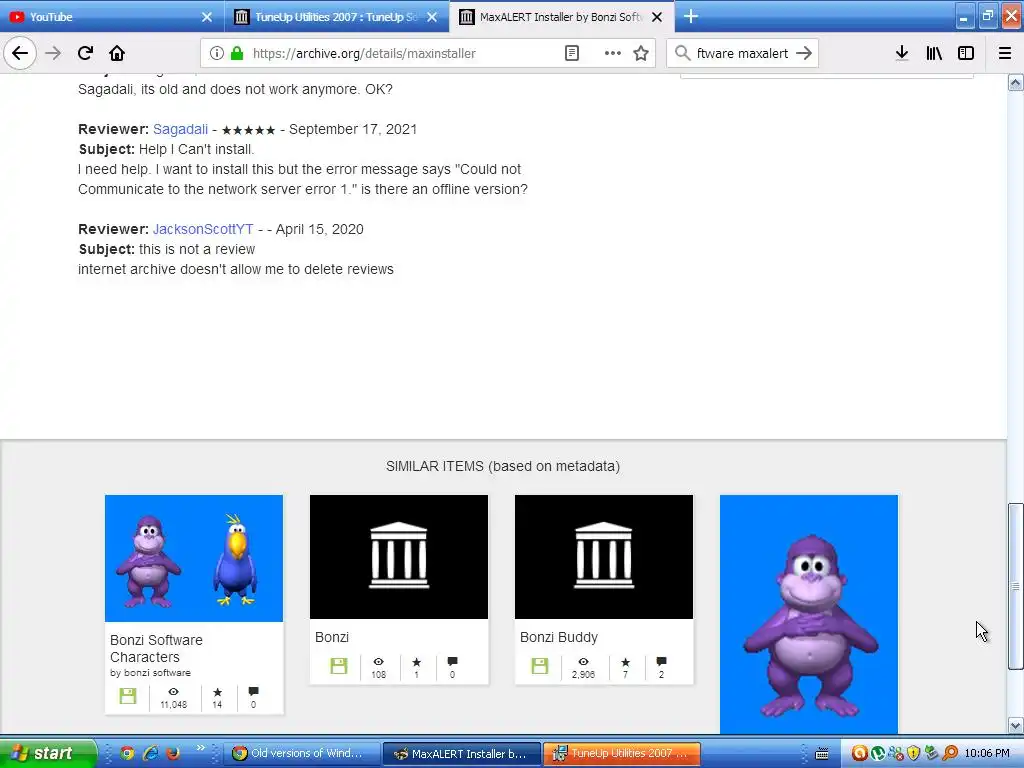Expand the quick launch overflow chevron
The image size is (1024, 768).
pyautogui.click(x=200, y=747)
